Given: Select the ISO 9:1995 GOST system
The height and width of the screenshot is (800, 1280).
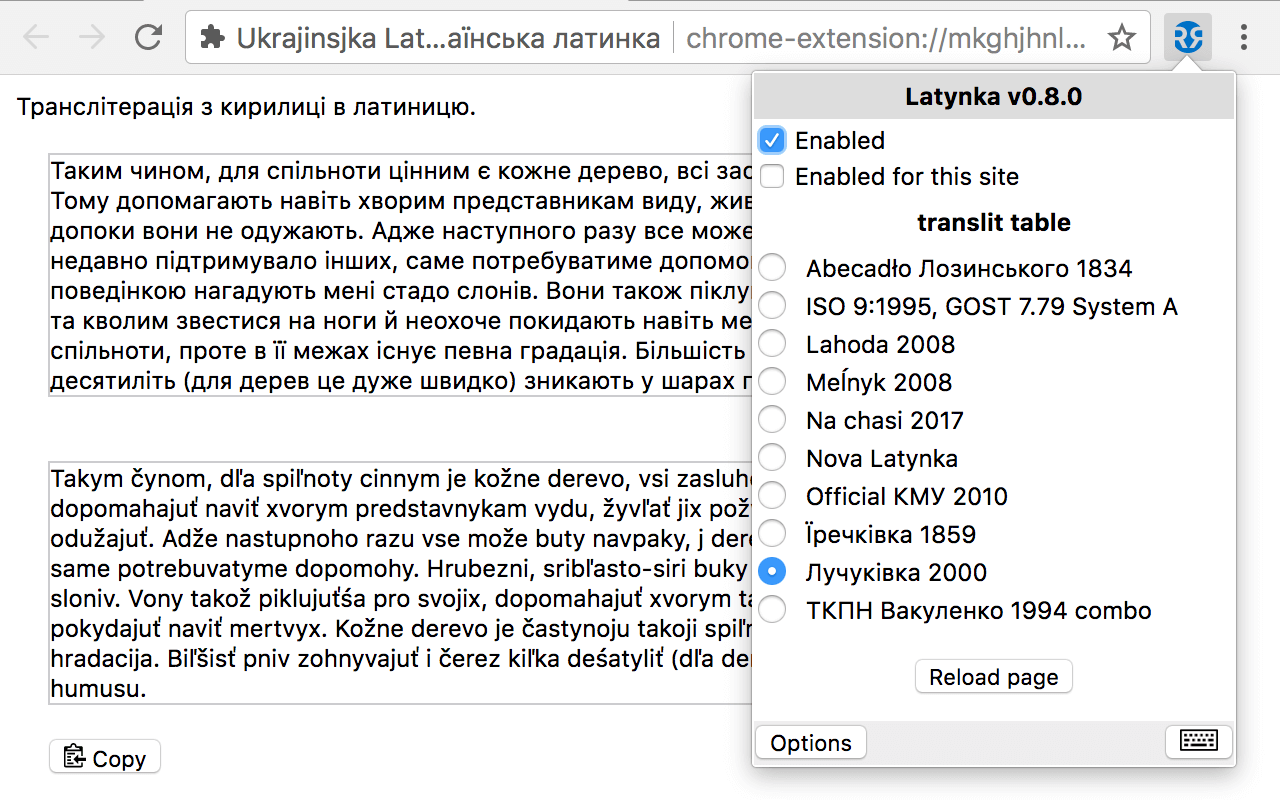Looking at the screenshot, I should tap(771, 305).
